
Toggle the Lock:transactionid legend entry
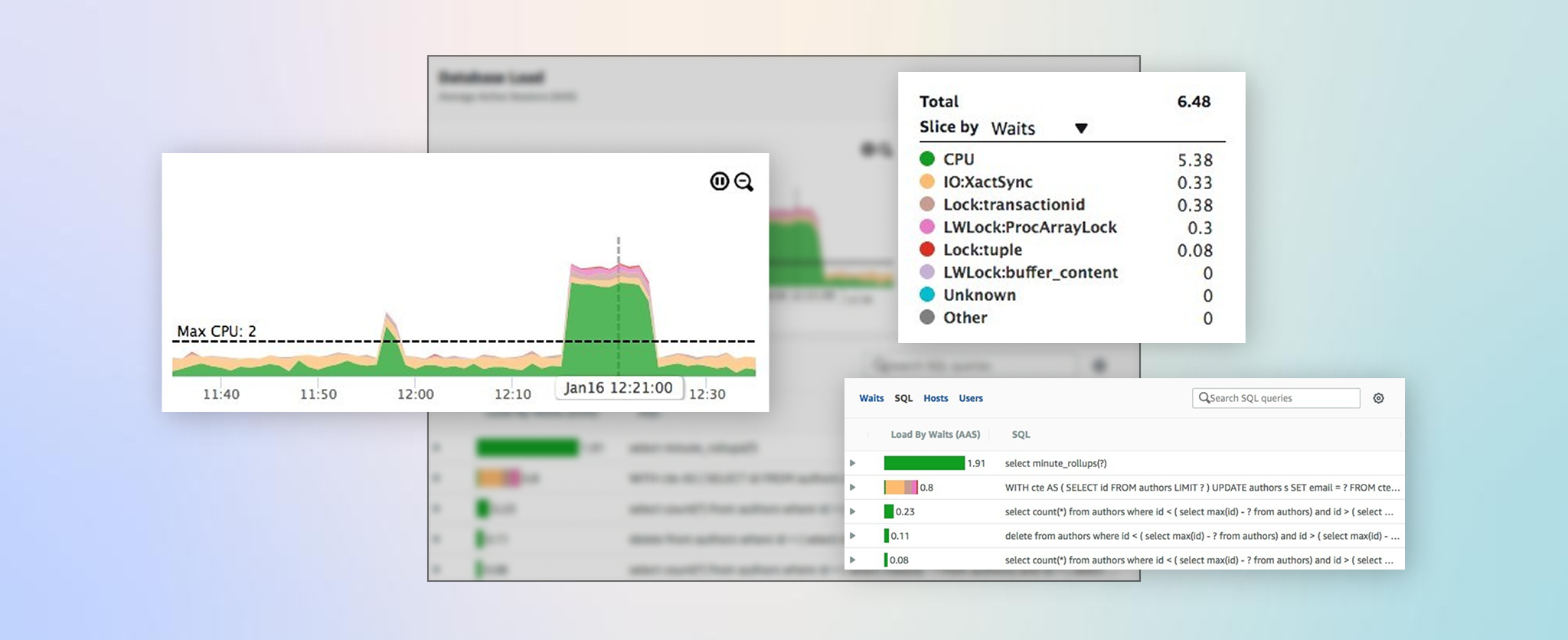point(1013,205)
